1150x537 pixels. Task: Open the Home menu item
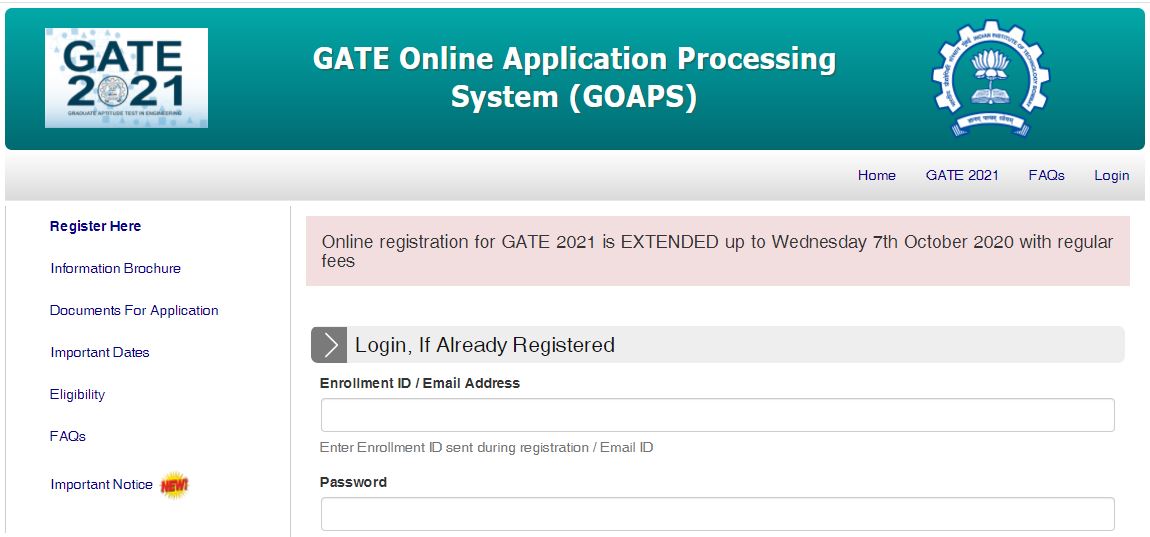(x=876, y=175)
